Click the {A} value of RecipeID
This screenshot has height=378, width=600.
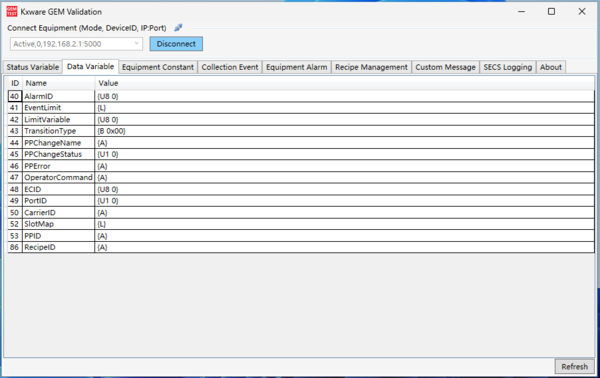coord(344,247)
